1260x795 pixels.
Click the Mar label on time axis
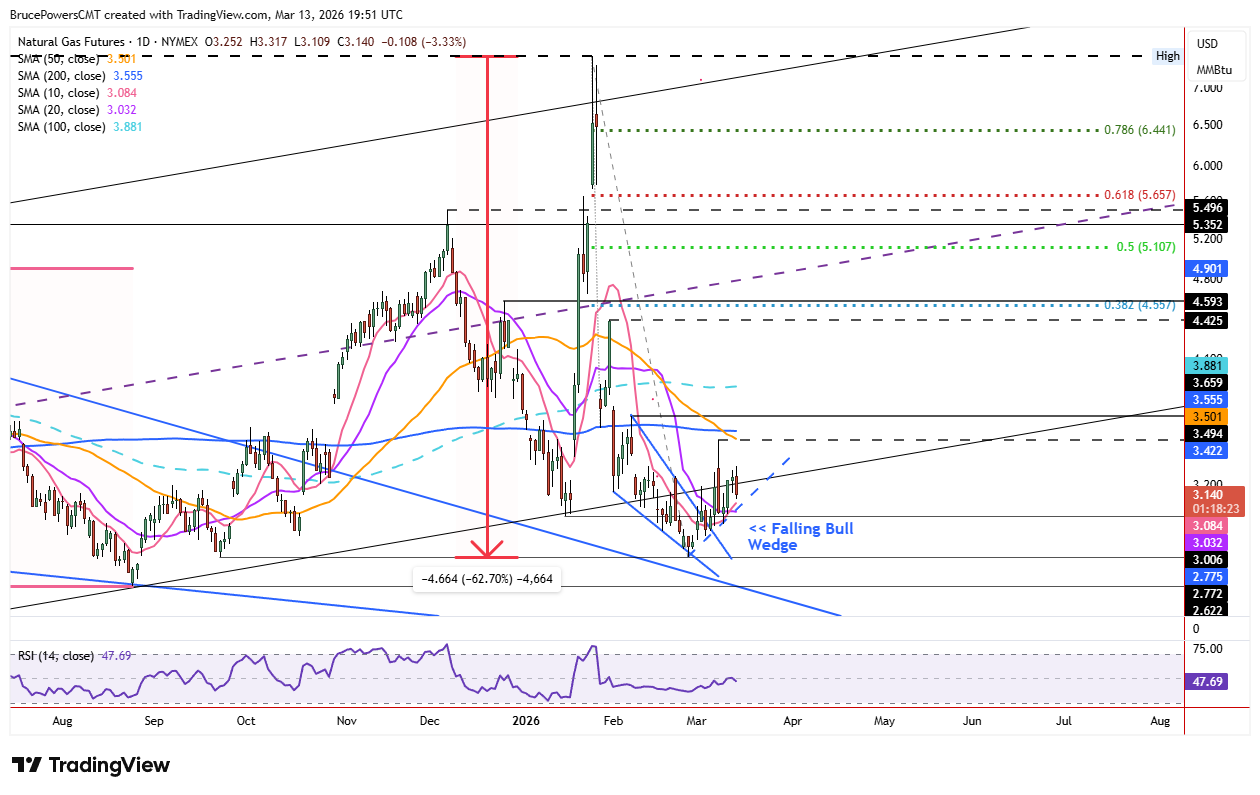click(697, 720)
